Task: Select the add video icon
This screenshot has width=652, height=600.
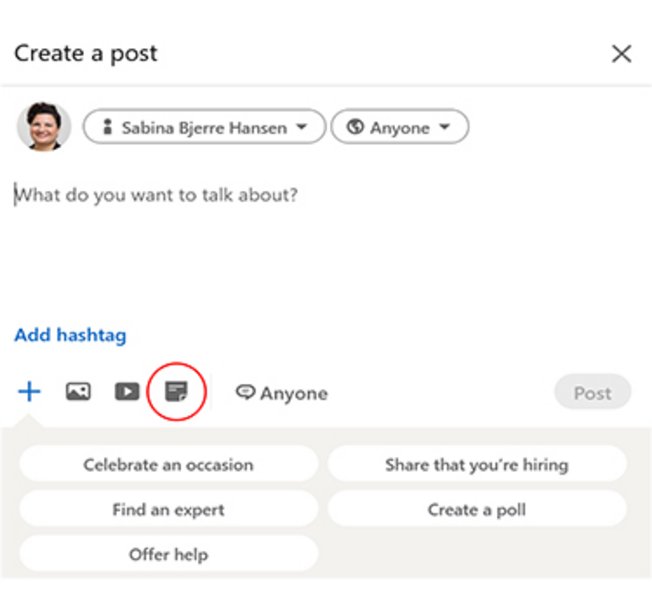Action: coord(126,392)
